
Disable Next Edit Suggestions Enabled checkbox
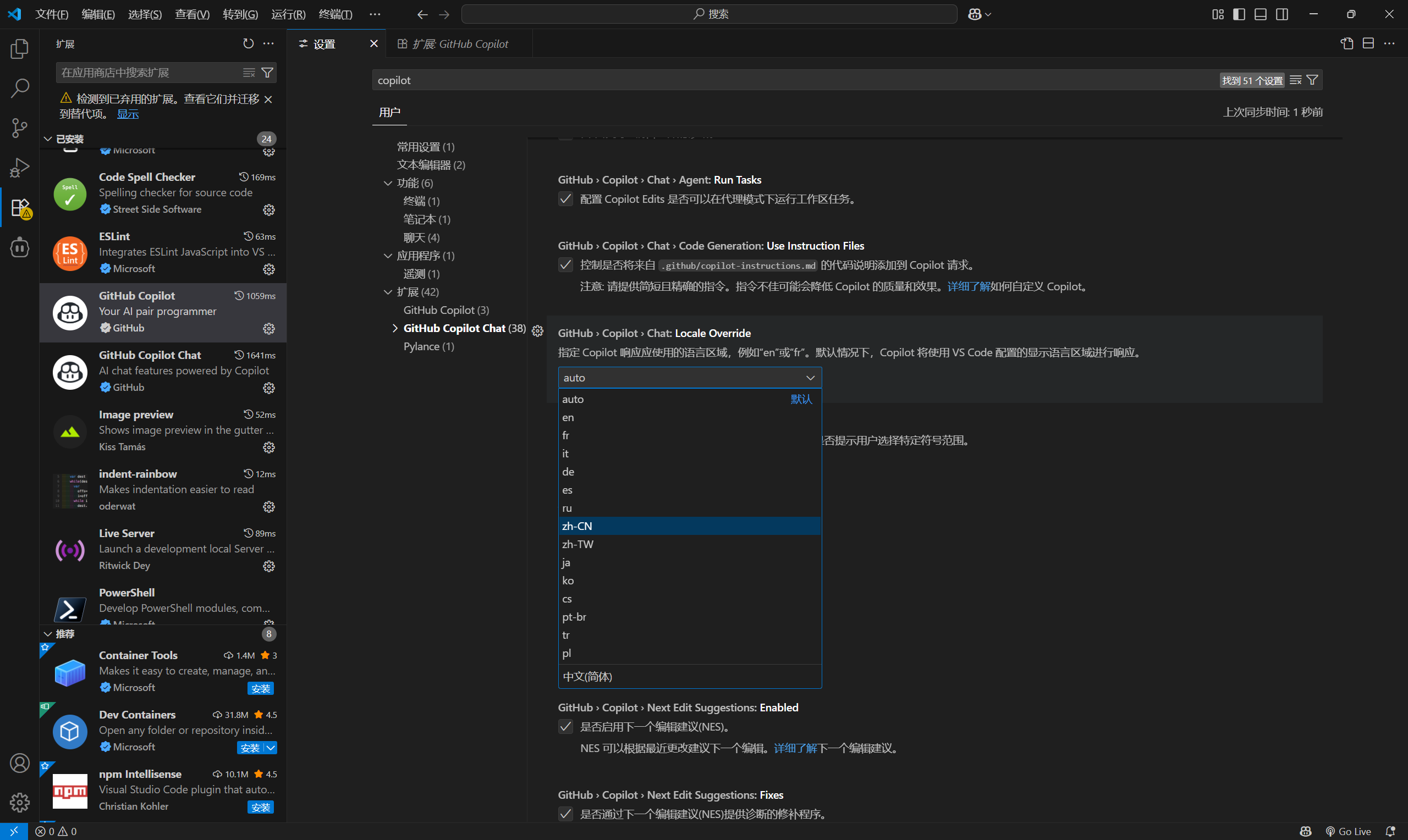[x=565, y=726]
